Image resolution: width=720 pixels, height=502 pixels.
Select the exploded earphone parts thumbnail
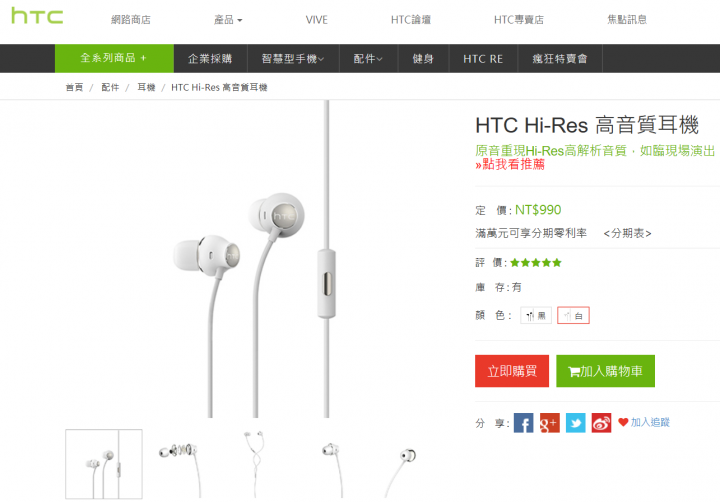click(180, 464)
